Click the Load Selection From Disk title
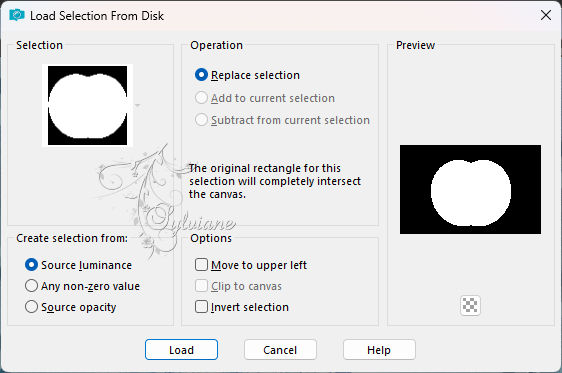 click(97, 16)
